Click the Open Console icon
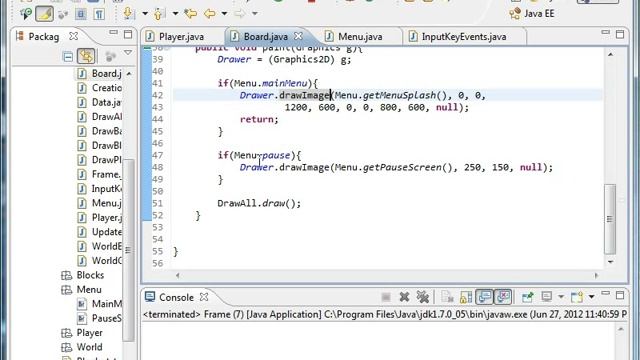The image size is (640, 360). (577, 297)
